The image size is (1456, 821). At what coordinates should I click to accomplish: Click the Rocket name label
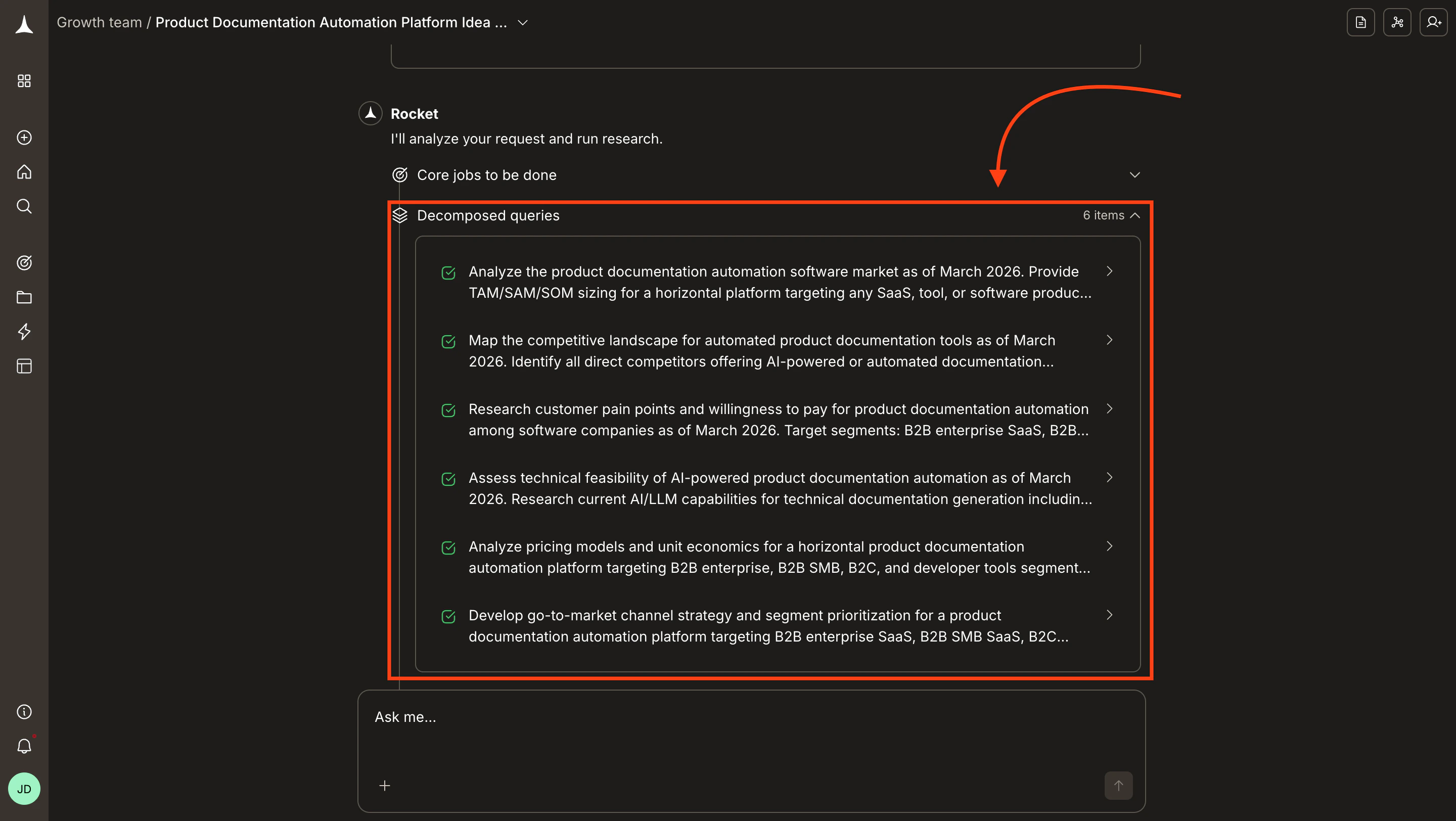click(x=415, y=114)
